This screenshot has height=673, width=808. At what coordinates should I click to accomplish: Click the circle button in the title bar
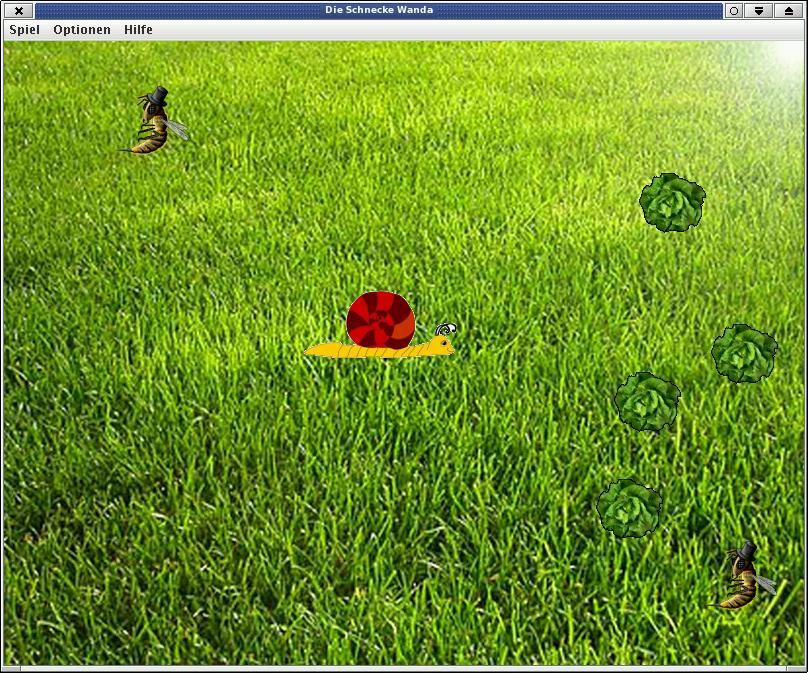[x=734, y=10]
